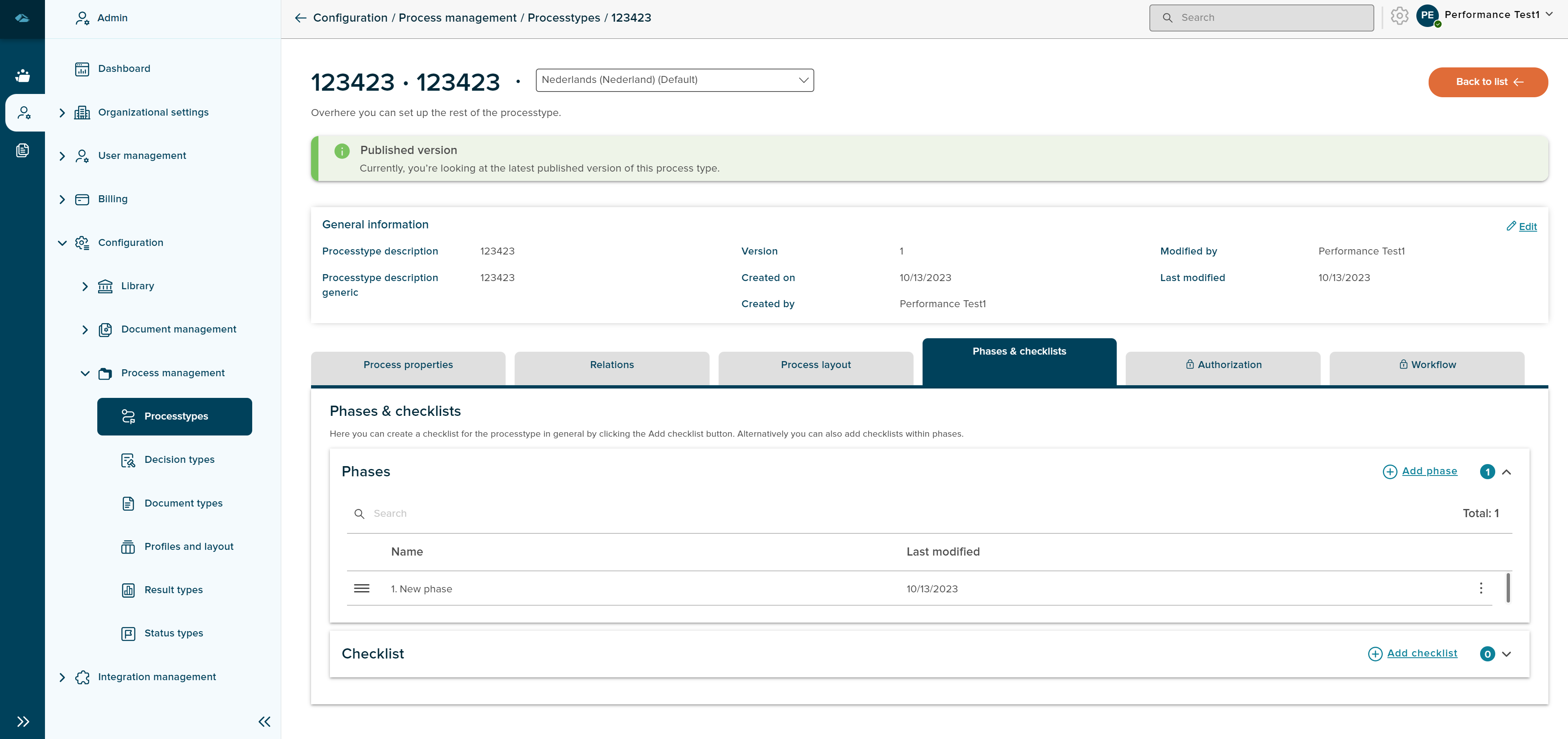This screenshot has height=739, width=1568.
Task: Click the Back to list button
Action: pyautogui.click(x=1487, y=82)
